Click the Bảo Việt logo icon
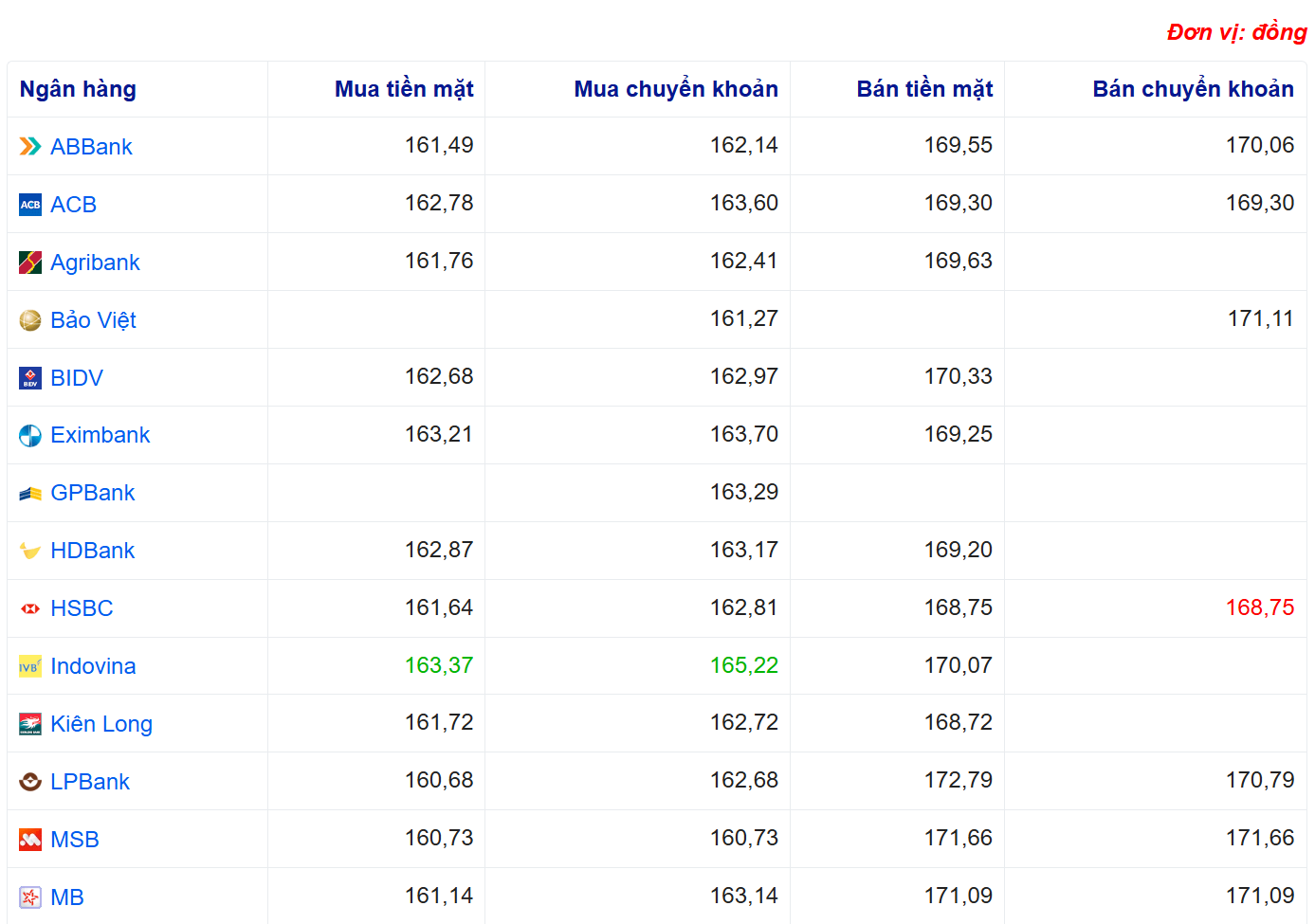The image size is (1315, 924). pyautogui.click(x=30, y=320)
